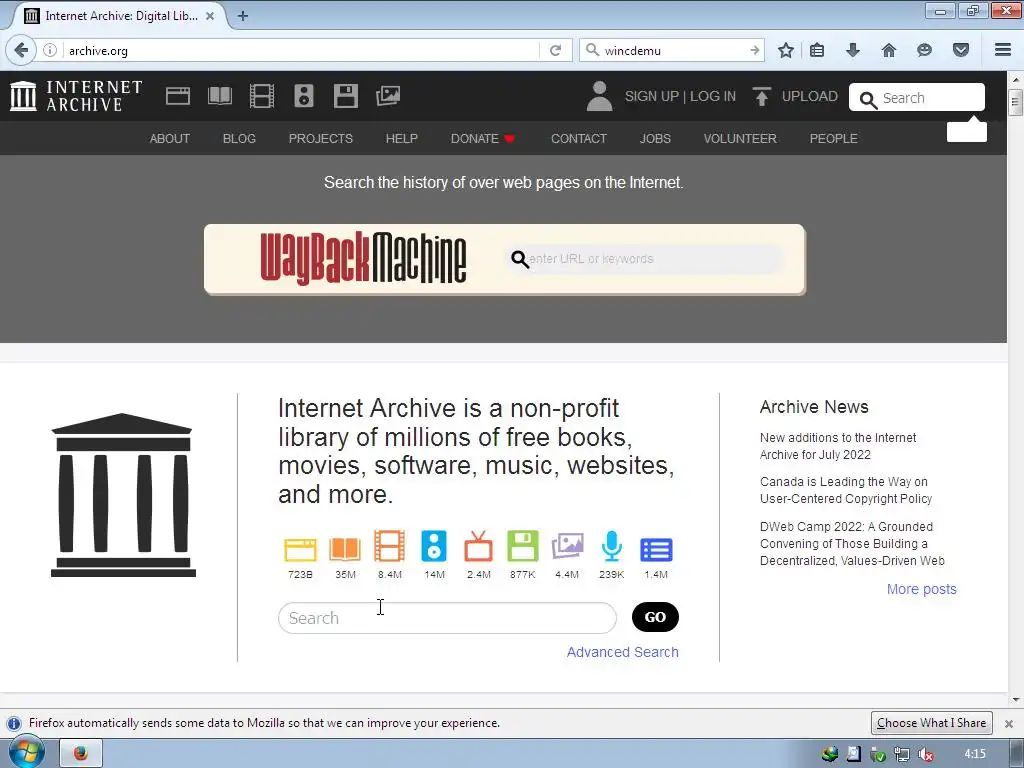This screenshot has width=1024, height=768.
Task: Click the page vertical scrollbar thumb
Action: pyautogui.click(x=1015, y=103)
